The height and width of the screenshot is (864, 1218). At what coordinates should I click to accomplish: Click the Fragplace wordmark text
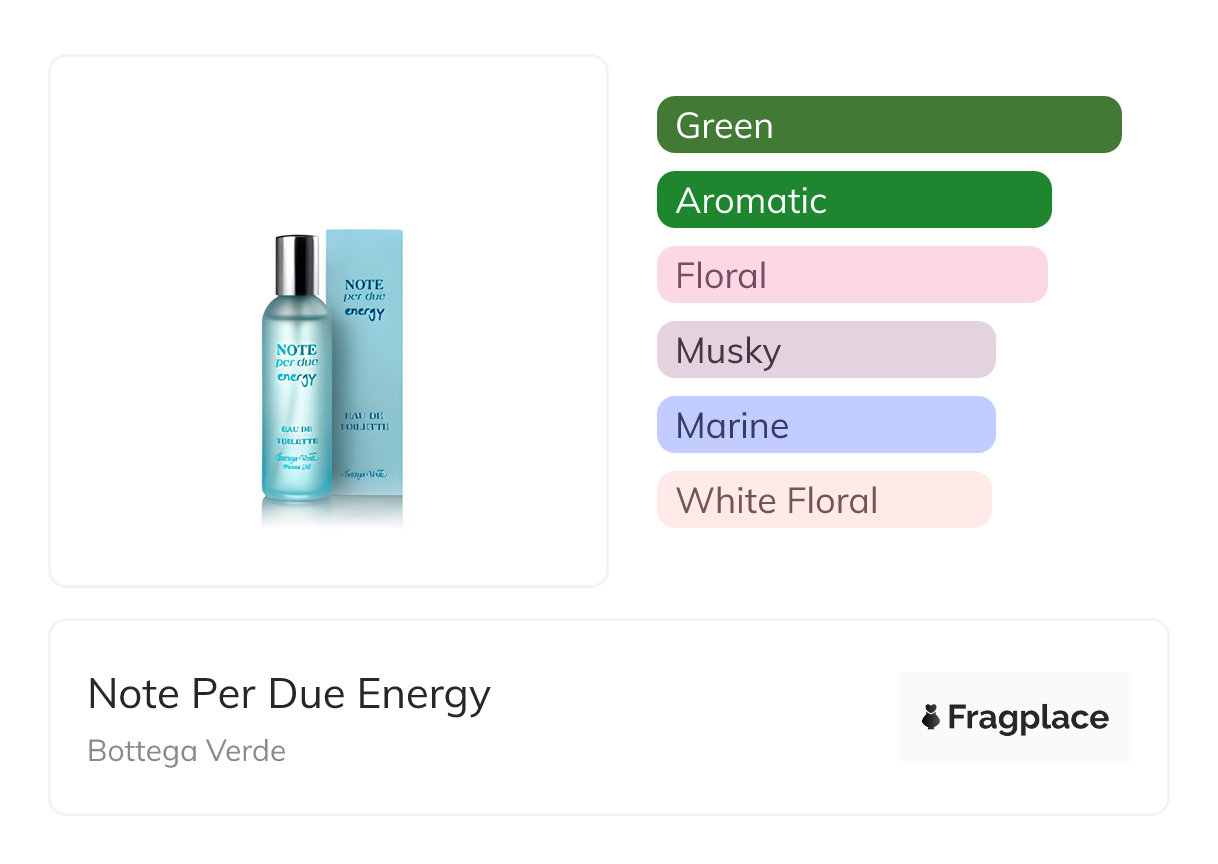pyautogui.click(x=1027, y=717)
